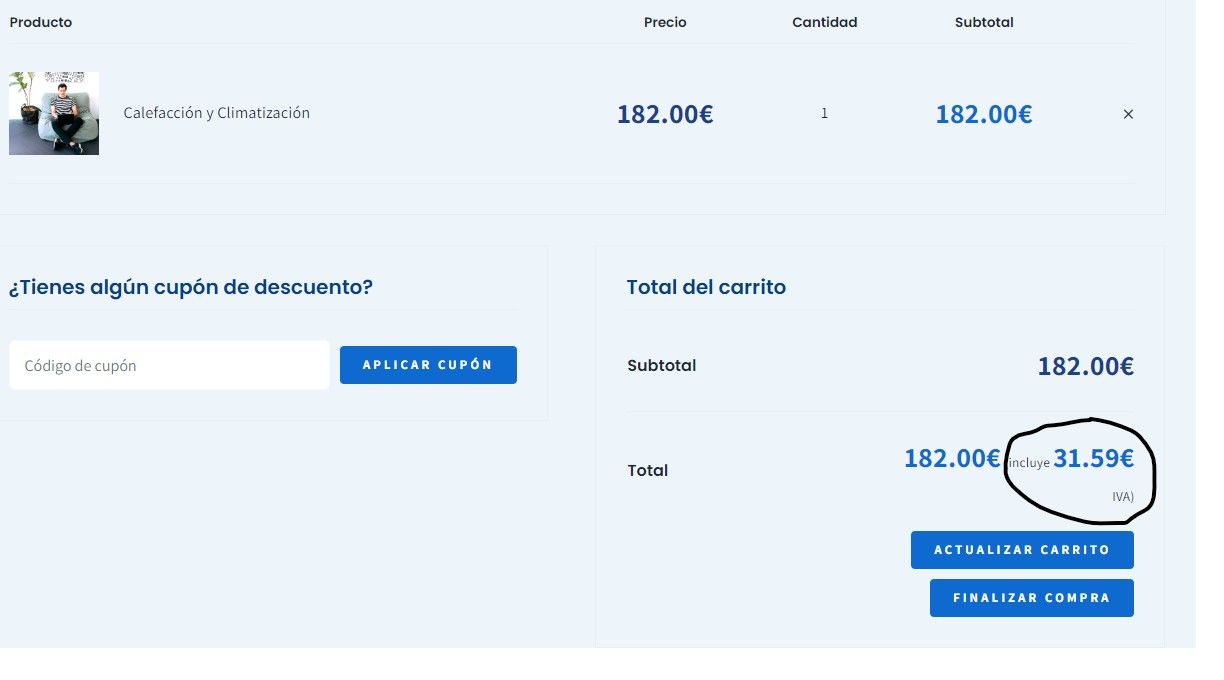This screenshot has width=1224, height=680.
Task: Proceed with FINALIZAR COMPRA button
Action: [x=1032, y=598]
